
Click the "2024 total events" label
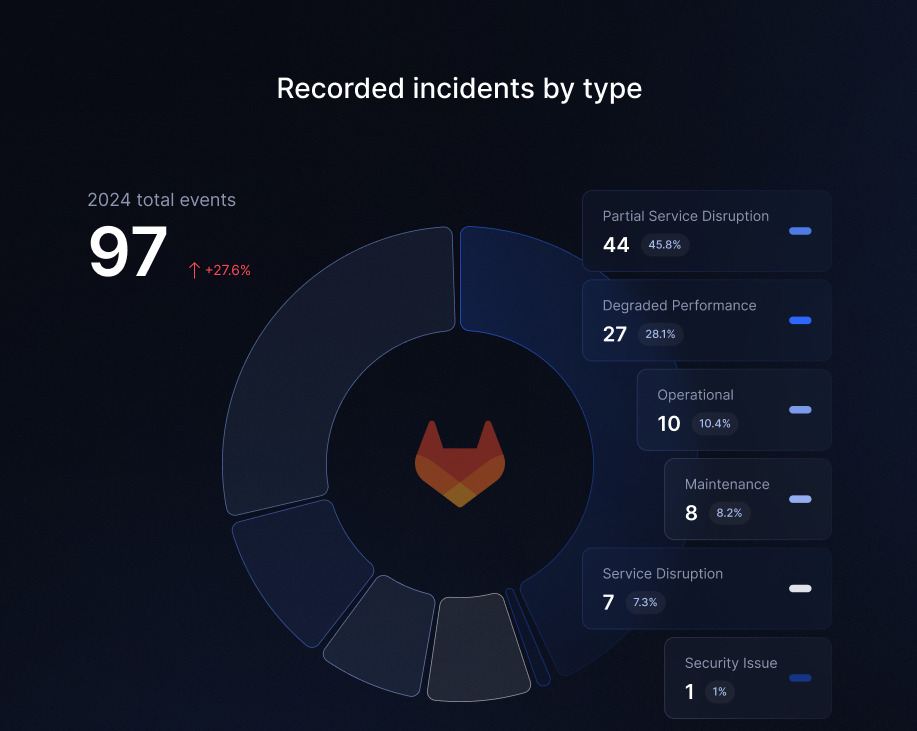tap(161, 200)
